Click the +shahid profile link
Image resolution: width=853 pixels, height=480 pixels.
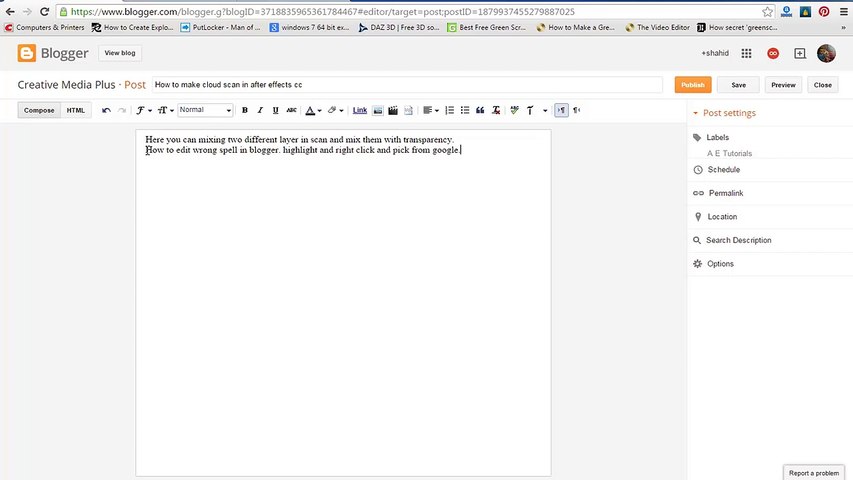[x=715, y=53]
